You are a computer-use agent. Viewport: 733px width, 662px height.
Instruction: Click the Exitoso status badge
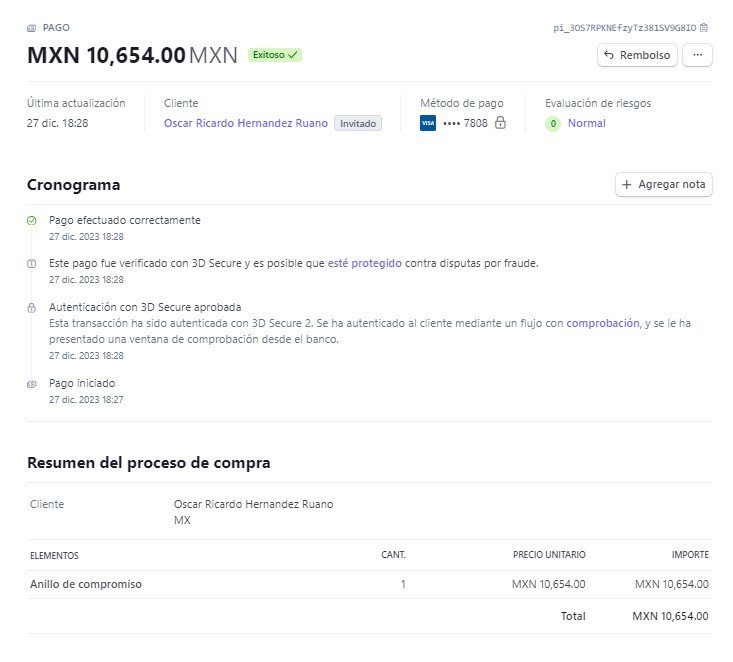click(275, 55)
